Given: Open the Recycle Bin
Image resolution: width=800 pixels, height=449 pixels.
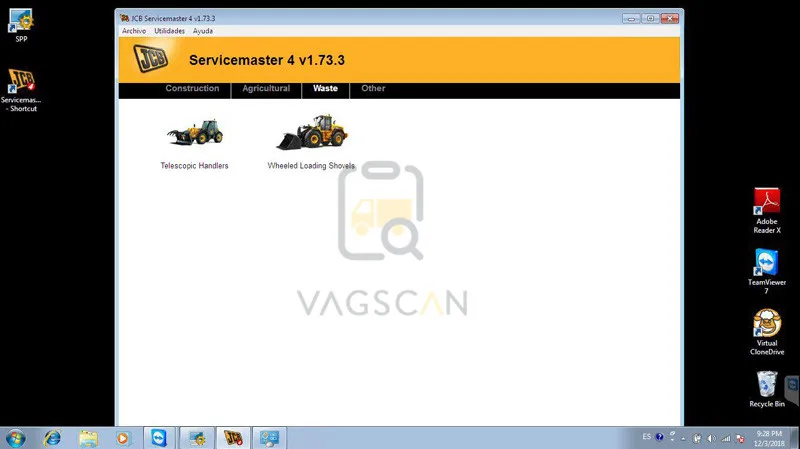Looking at the screenshot, I should tap(767, 389).
